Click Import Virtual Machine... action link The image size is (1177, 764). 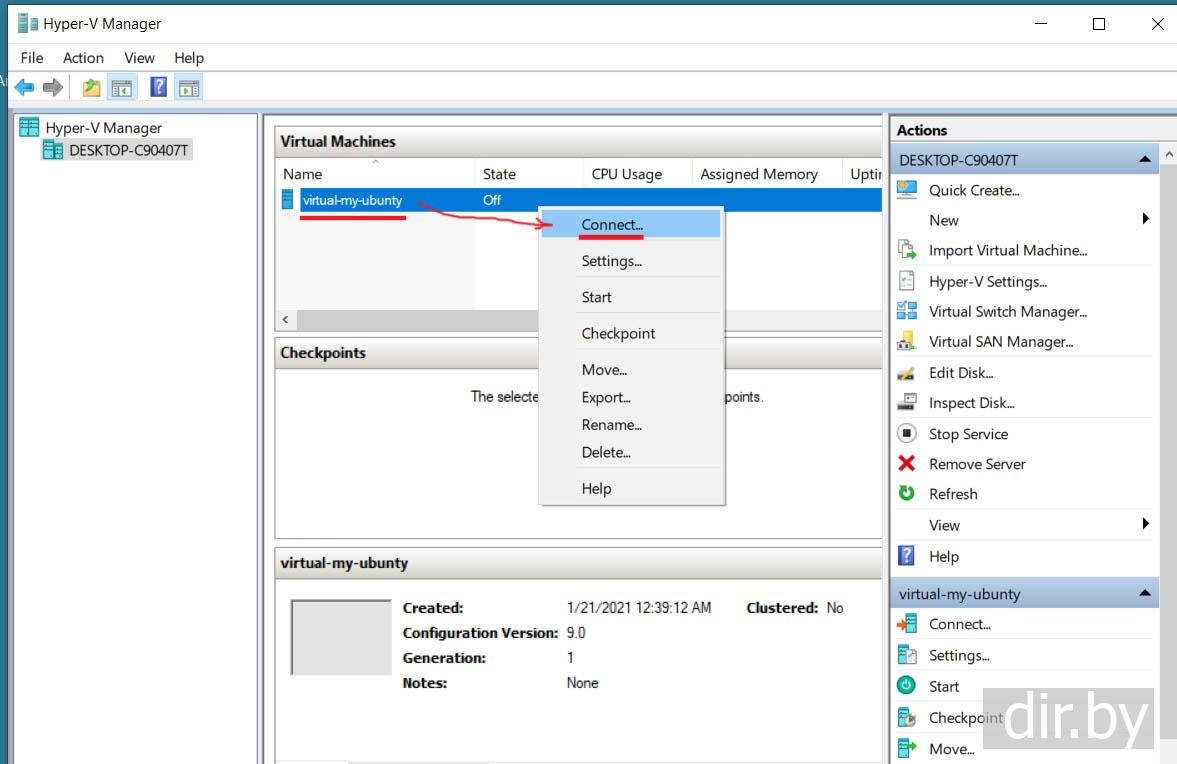click(1007, 251)
